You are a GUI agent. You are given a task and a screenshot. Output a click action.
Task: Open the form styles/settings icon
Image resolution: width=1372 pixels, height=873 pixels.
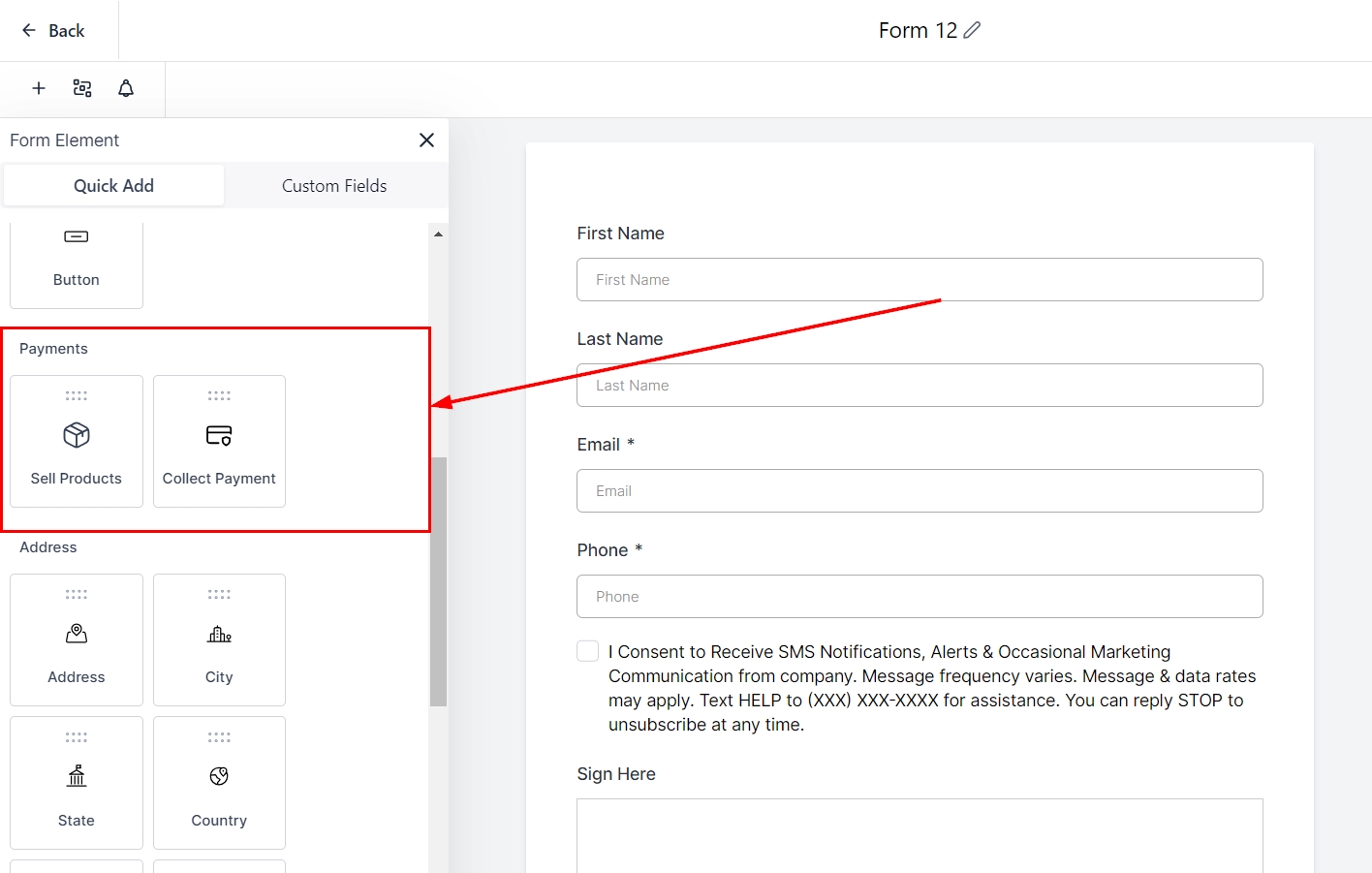[x=82, y=88]
